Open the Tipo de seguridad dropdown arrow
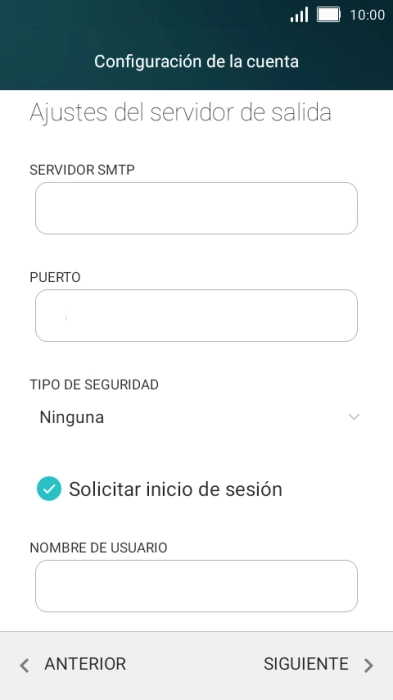The height and width of the screenshot is (700, 393). click(354, 417)
